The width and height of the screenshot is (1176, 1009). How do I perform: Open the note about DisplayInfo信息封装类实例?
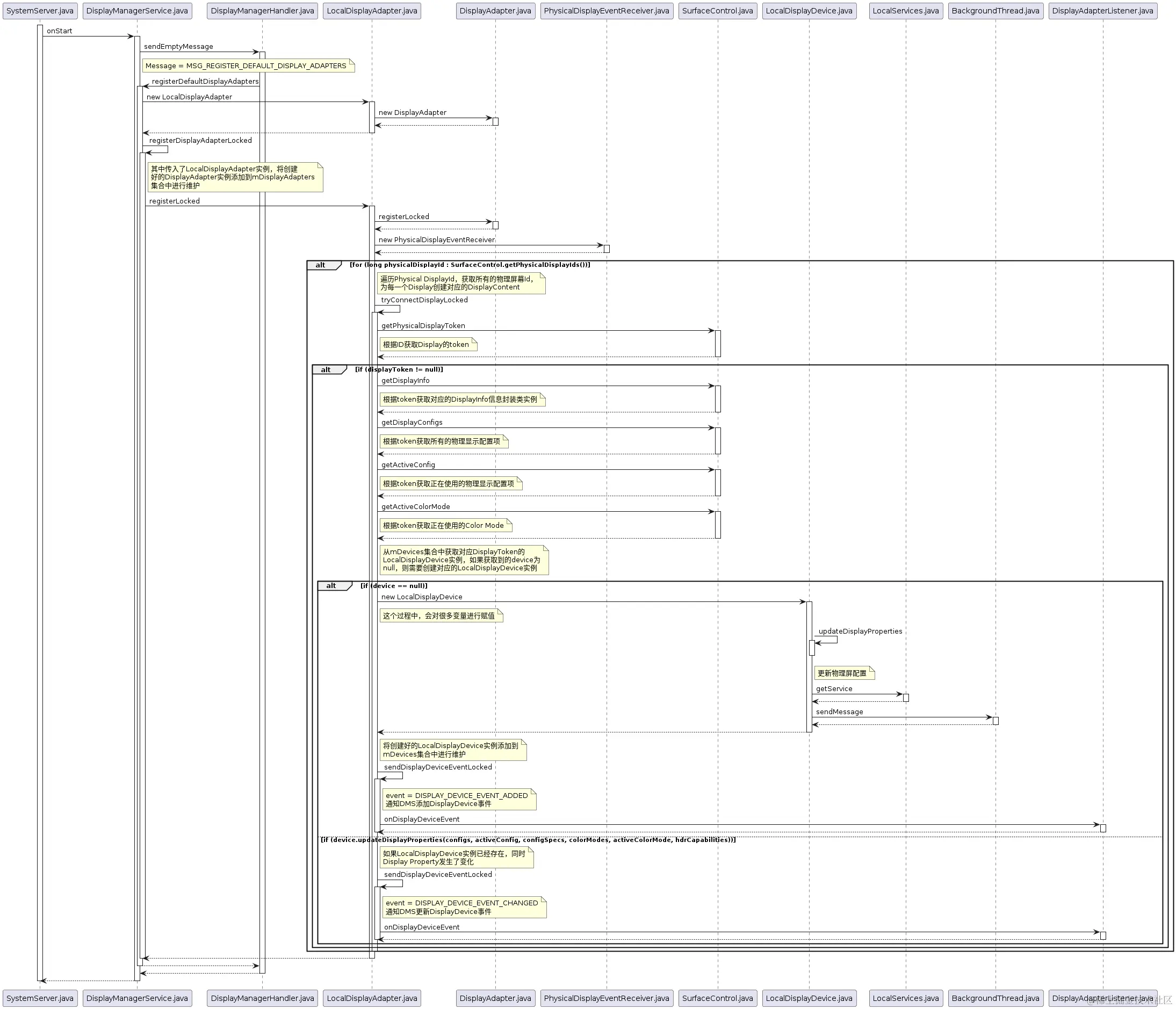463,400
